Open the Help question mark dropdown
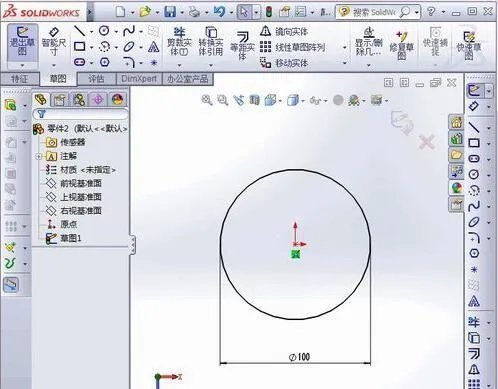This screenshot has height=389, width=498. 443,12
